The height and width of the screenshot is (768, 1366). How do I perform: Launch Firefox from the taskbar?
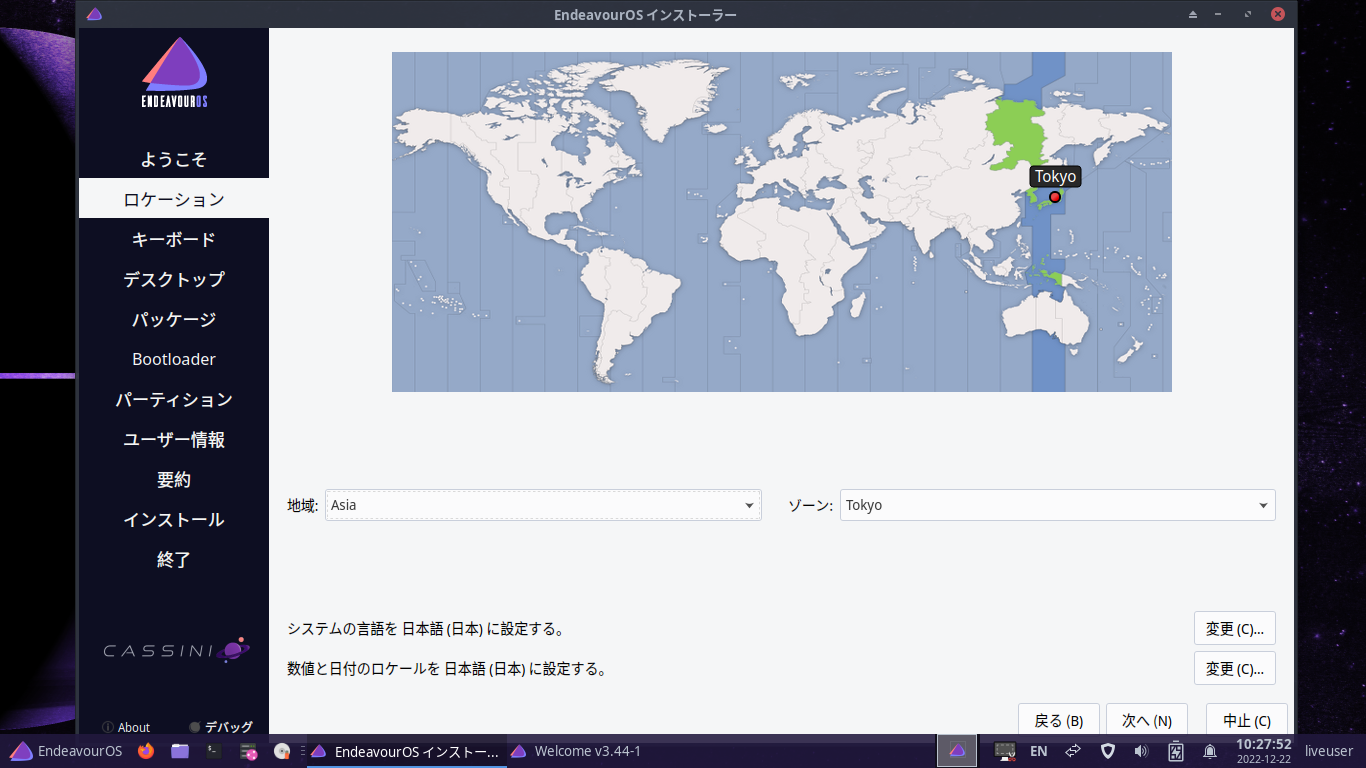(146, 751)
